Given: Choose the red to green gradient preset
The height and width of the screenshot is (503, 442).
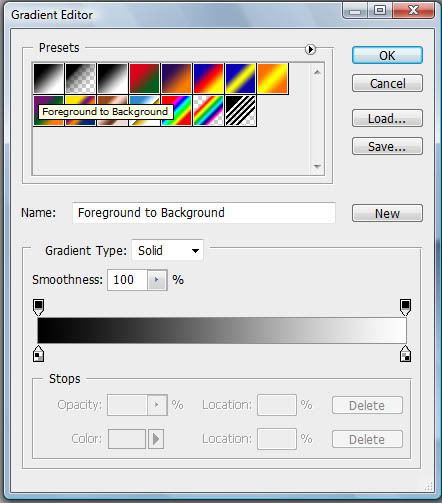Looking at the screenshot, I should tap(145, 79).
